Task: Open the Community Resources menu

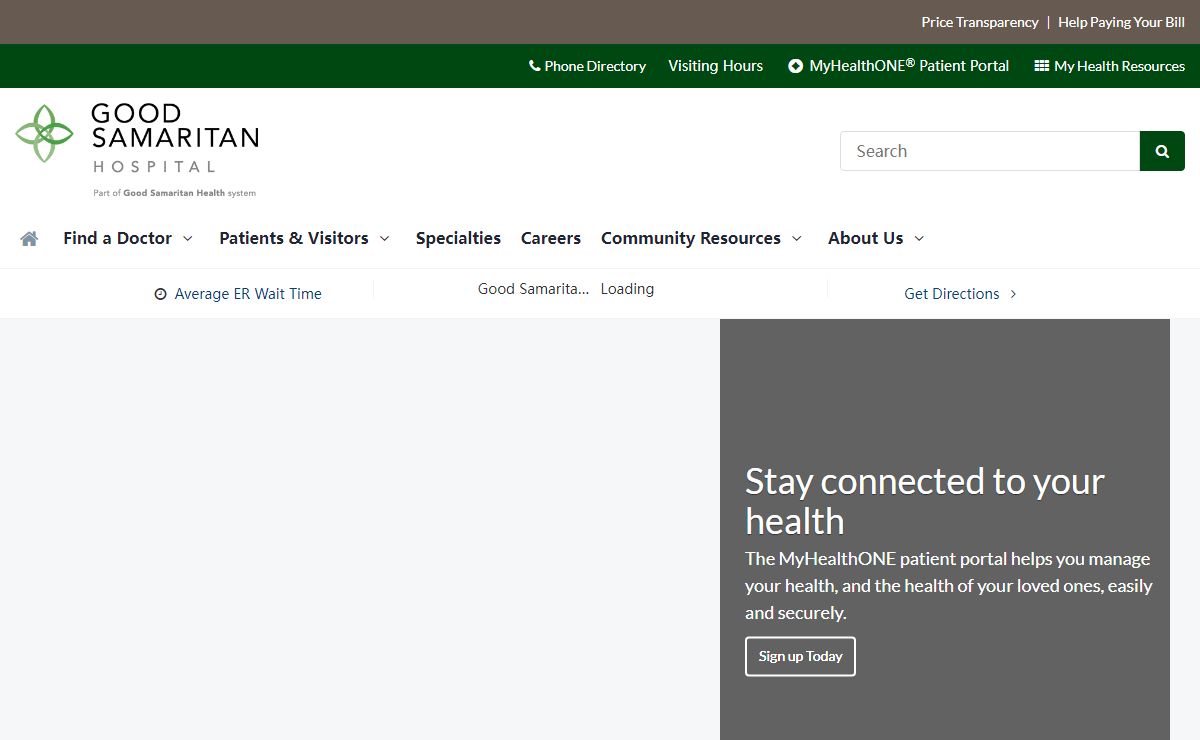Action: click(x=691, y=238)
